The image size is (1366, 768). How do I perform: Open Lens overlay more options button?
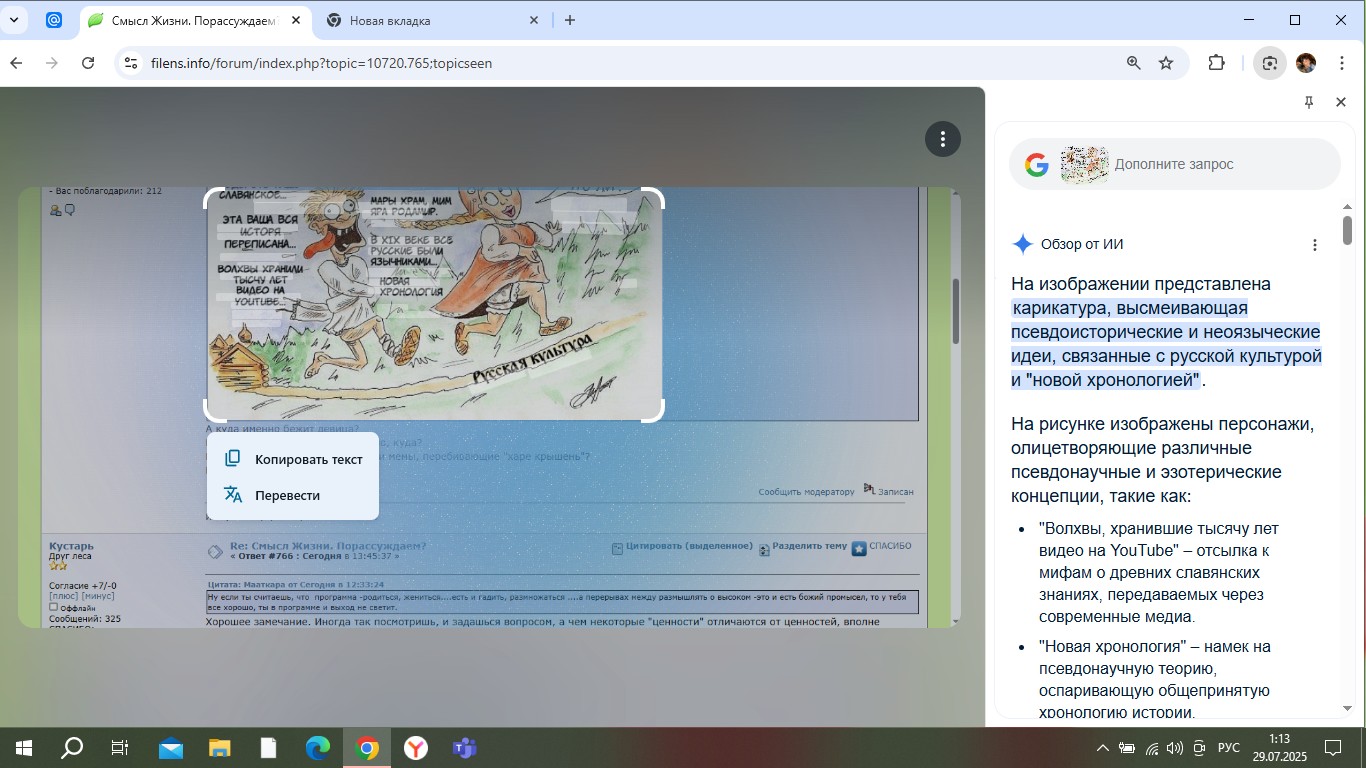pos(943,139)
